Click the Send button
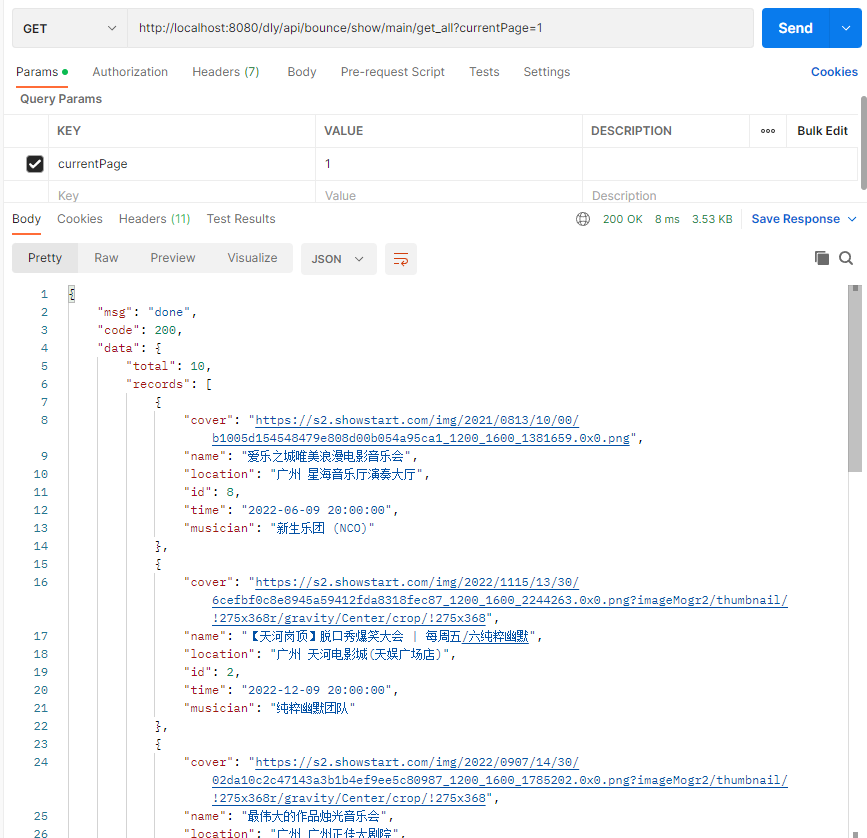This screenshot has height=838, width=867. tap(795, 28)
